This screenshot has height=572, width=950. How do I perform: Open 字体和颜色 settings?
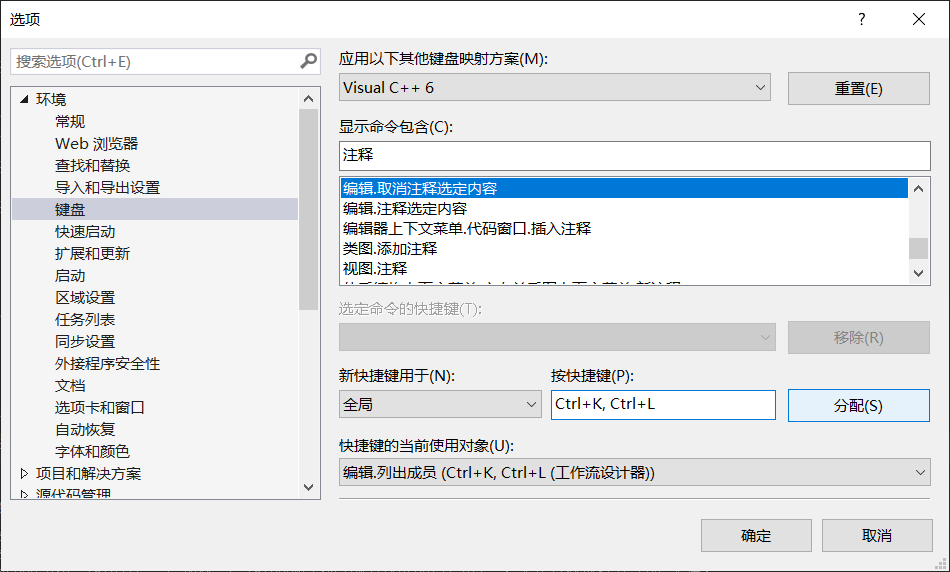(92, 451)
